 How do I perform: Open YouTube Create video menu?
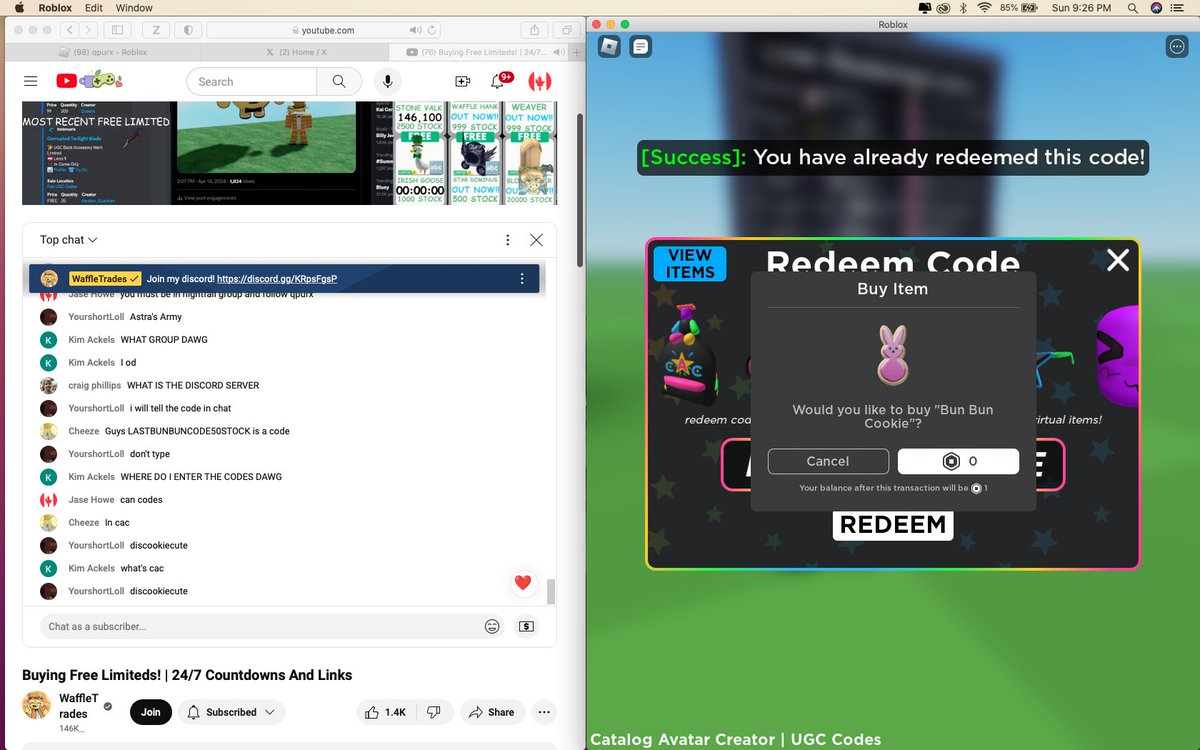pyautogui.click(x=462, y=82)
